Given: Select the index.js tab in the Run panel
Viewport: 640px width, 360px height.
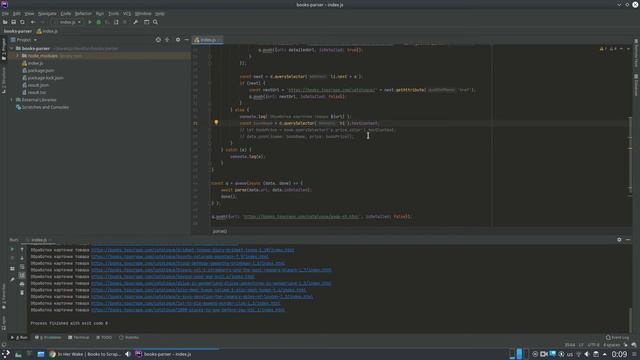Looking at the screenshot, I should pos(39,240).
